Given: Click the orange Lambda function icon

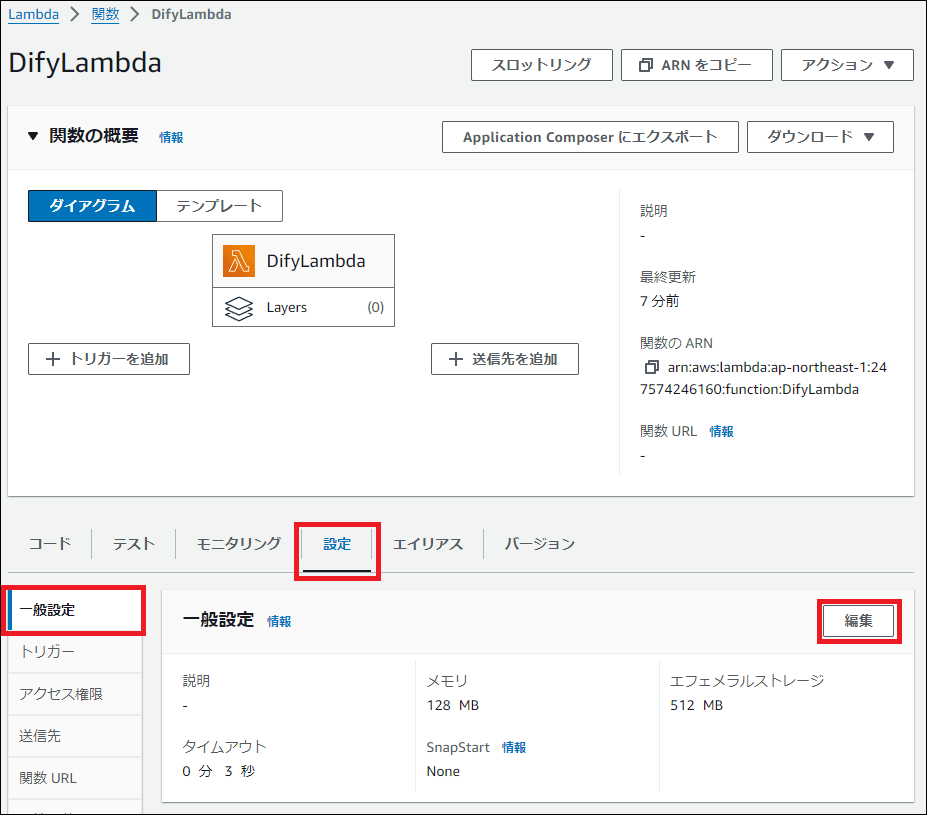Looking at the screenshot, I should (240, 261).
